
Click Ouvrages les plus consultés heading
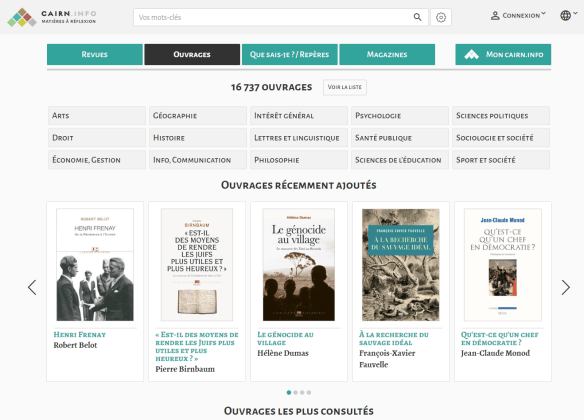299,411
